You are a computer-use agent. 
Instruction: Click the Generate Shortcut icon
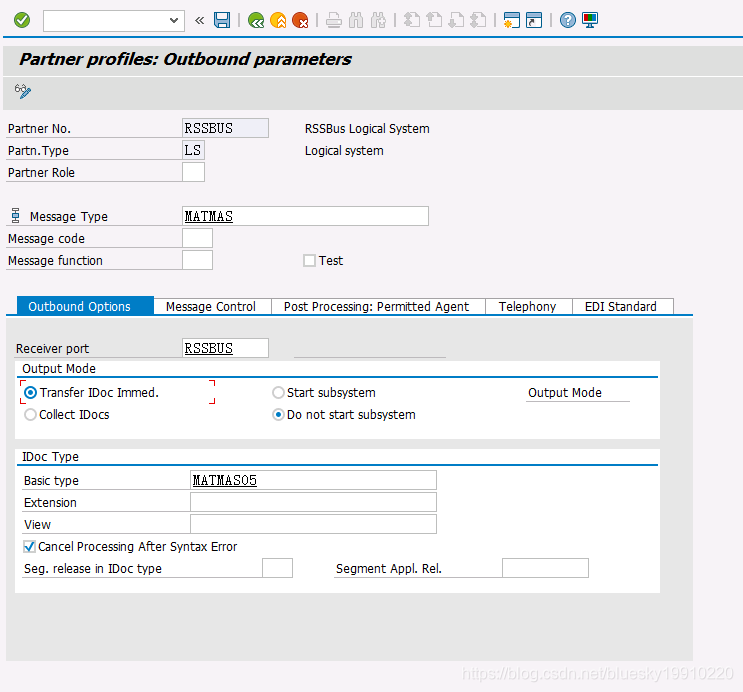(534, 20)
